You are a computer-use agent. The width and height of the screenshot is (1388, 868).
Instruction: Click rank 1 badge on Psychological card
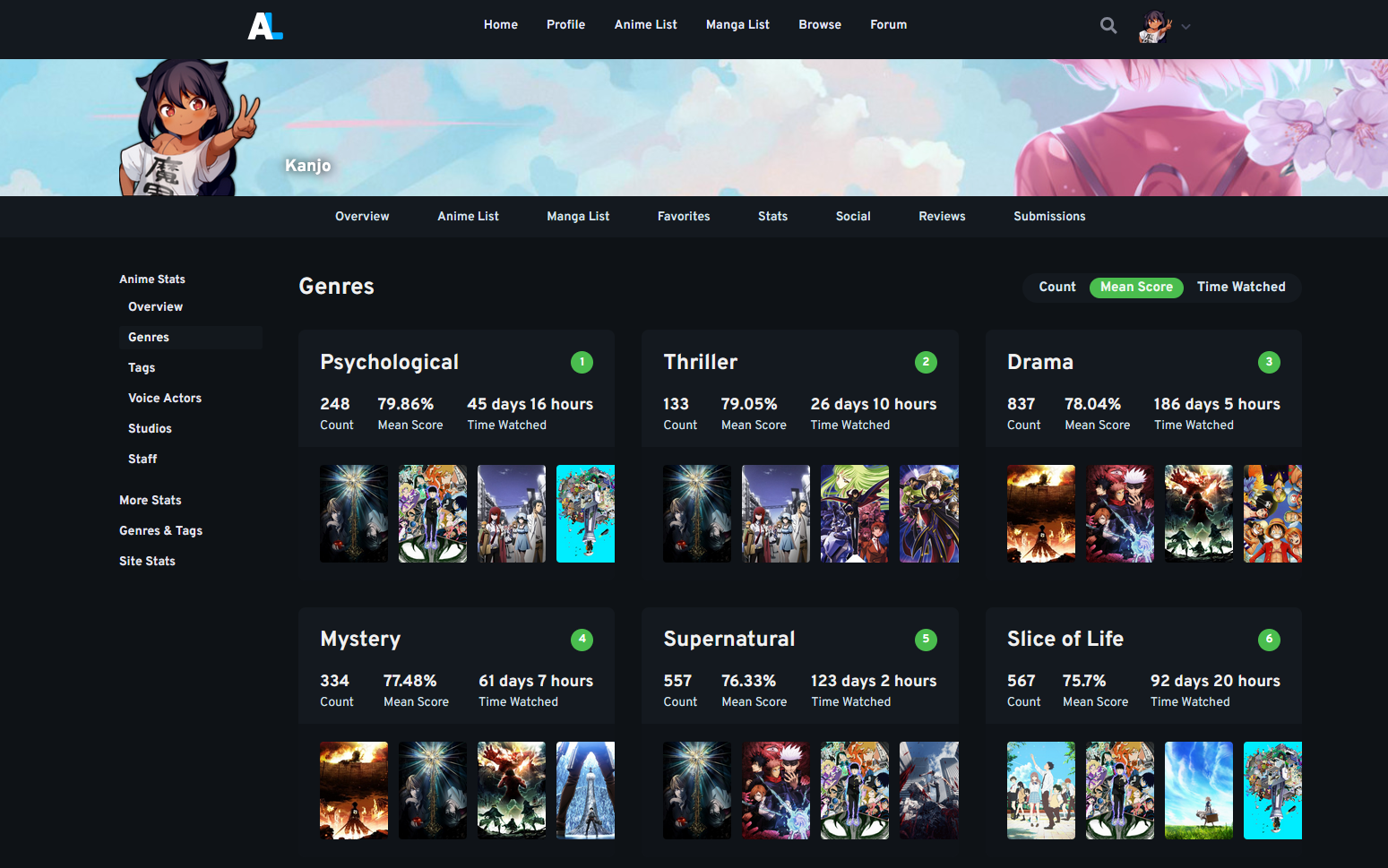[582, 362]
